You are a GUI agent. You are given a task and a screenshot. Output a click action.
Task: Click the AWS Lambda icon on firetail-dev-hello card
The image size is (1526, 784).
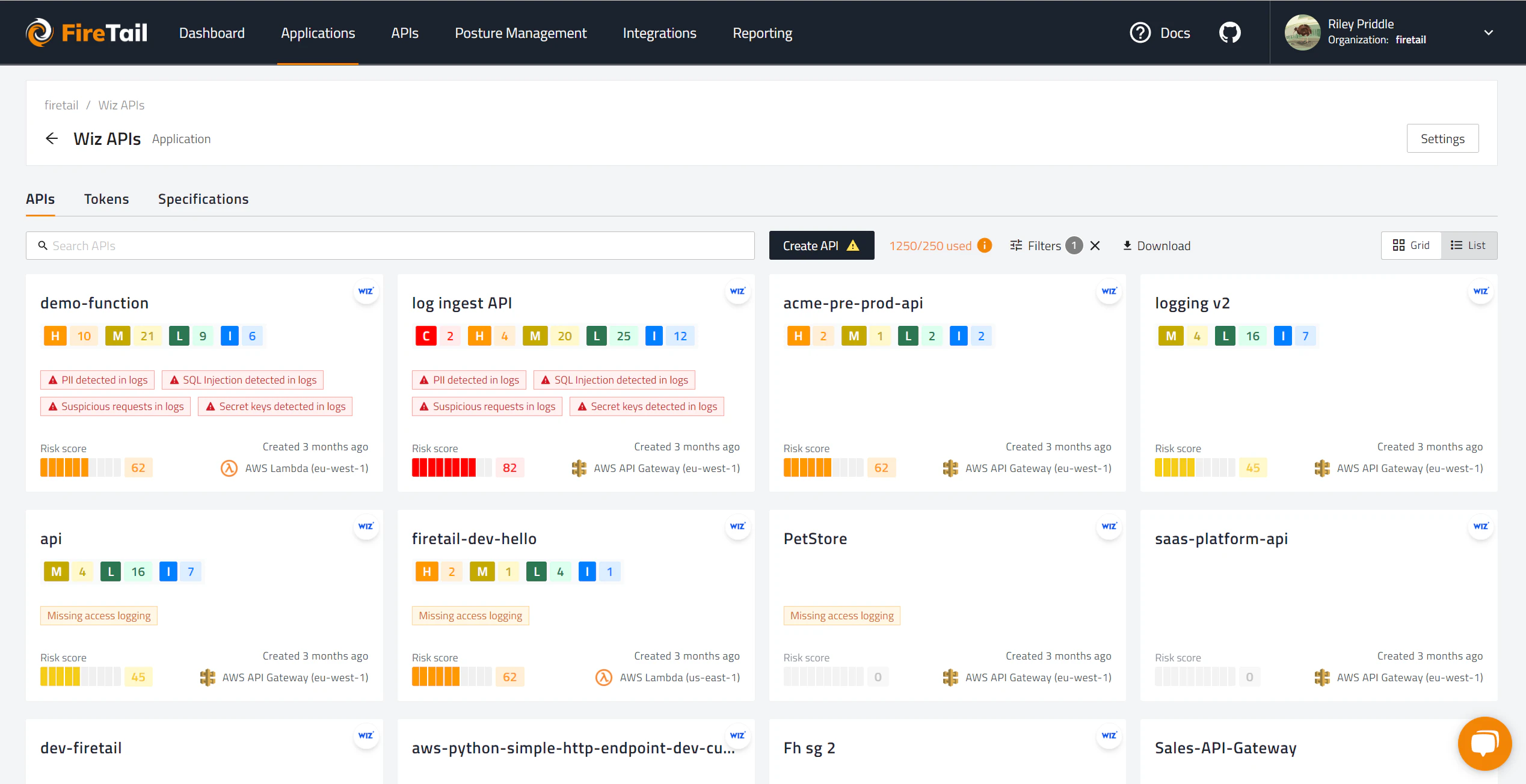point(604,677)
